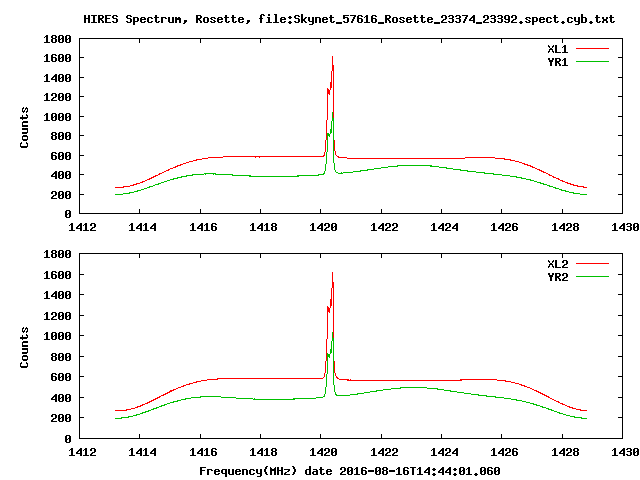Image resolution: width=640 pixels, height=480 pixels.
Task: Click the green YR2 legend line sample
Action: point(592,277)
